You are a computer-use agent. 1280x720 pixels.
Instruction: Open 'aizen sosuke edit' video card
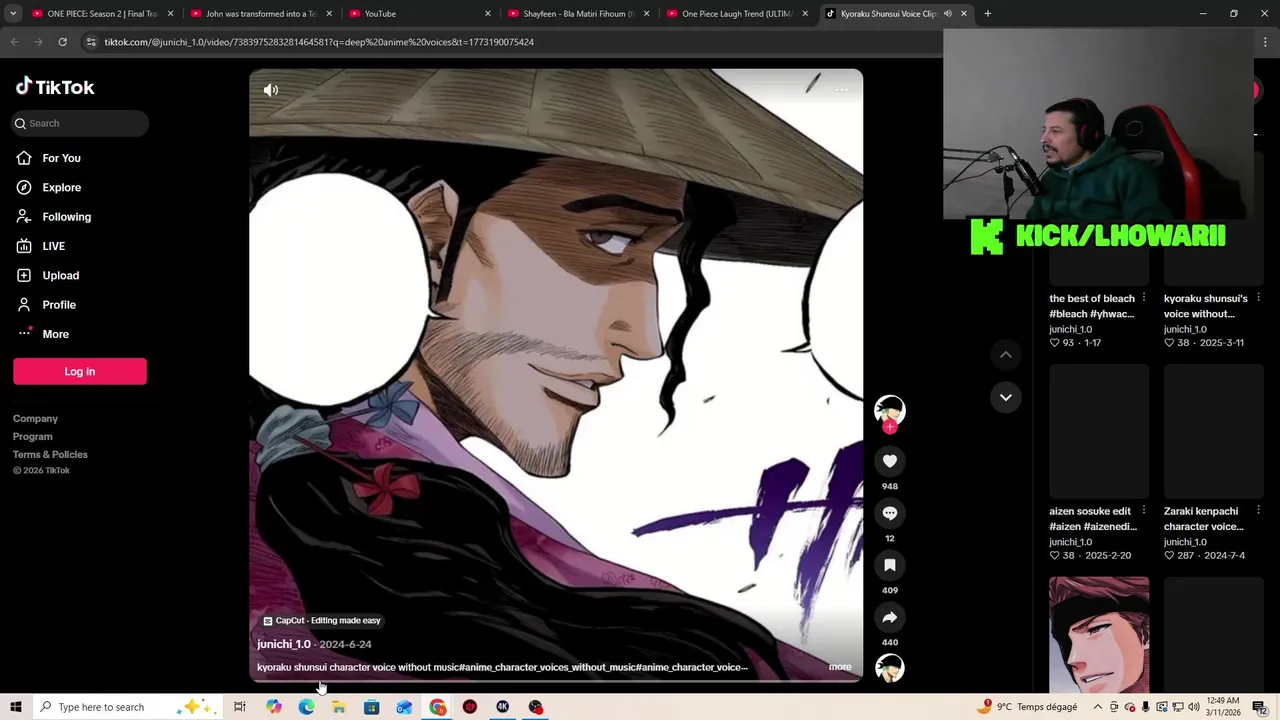tap(1099, 431)
